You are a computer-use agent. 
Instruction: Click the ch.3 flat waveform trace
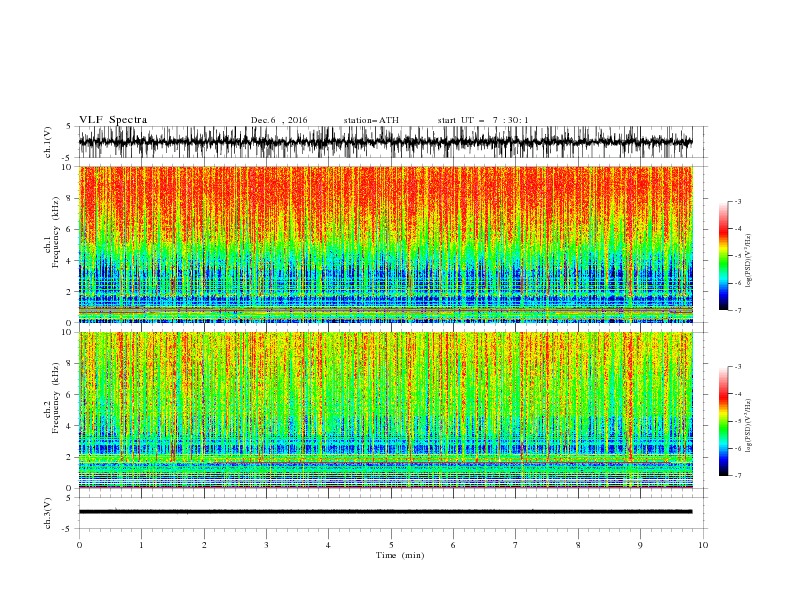tap(385, 512)
